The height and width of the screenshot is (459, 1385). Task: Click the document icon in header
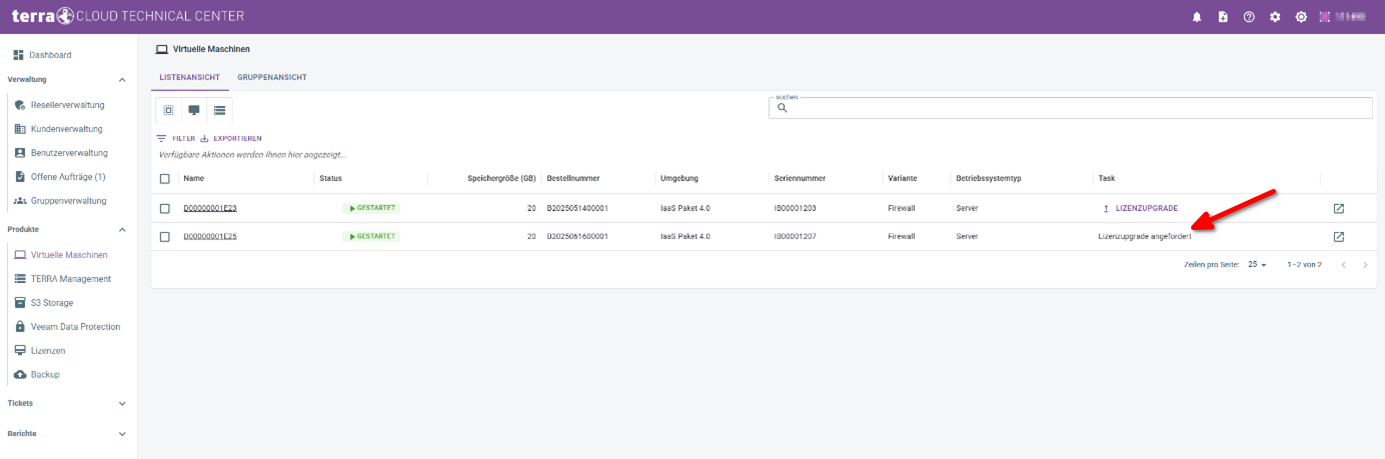(1223, 17)
